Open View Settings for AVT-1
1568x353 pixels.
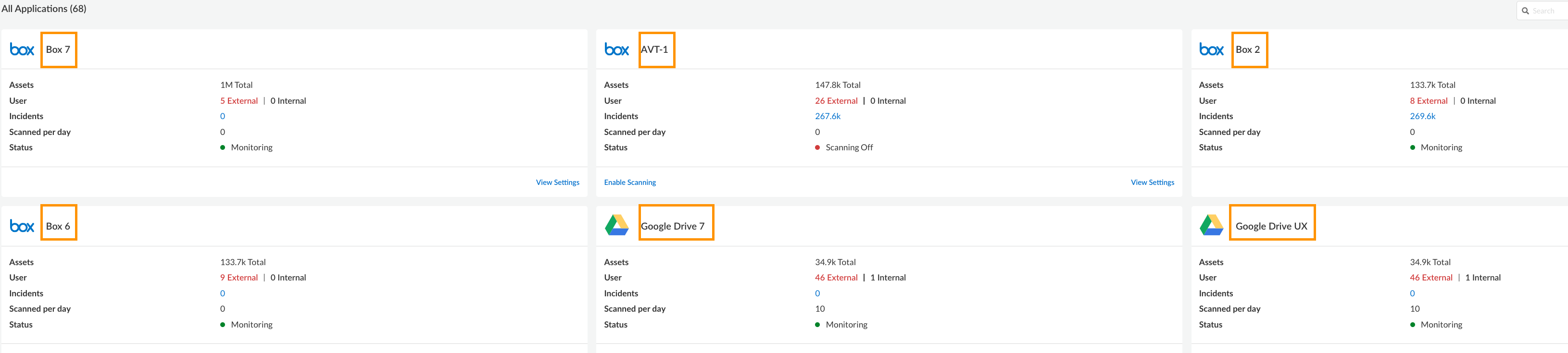tap(1152, 183)
